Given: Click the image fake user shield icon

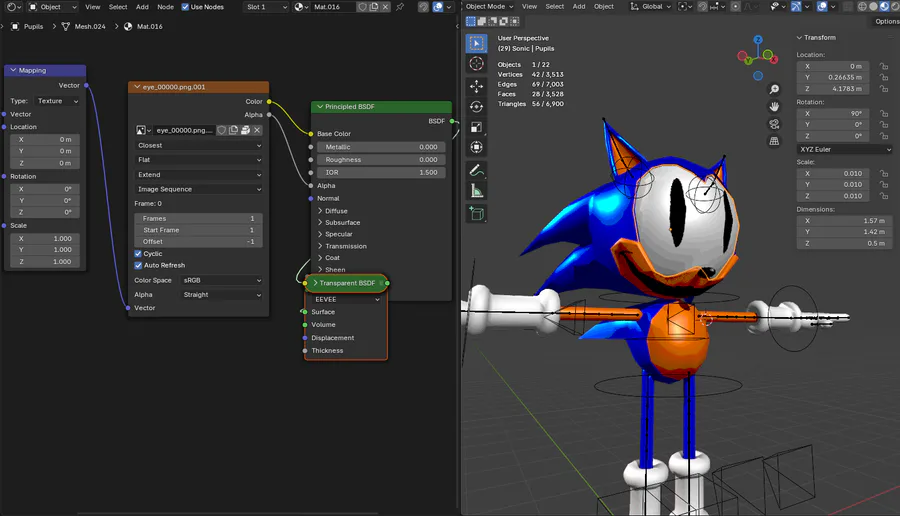Looking at the screenshot, I should [x=222, y=130].
